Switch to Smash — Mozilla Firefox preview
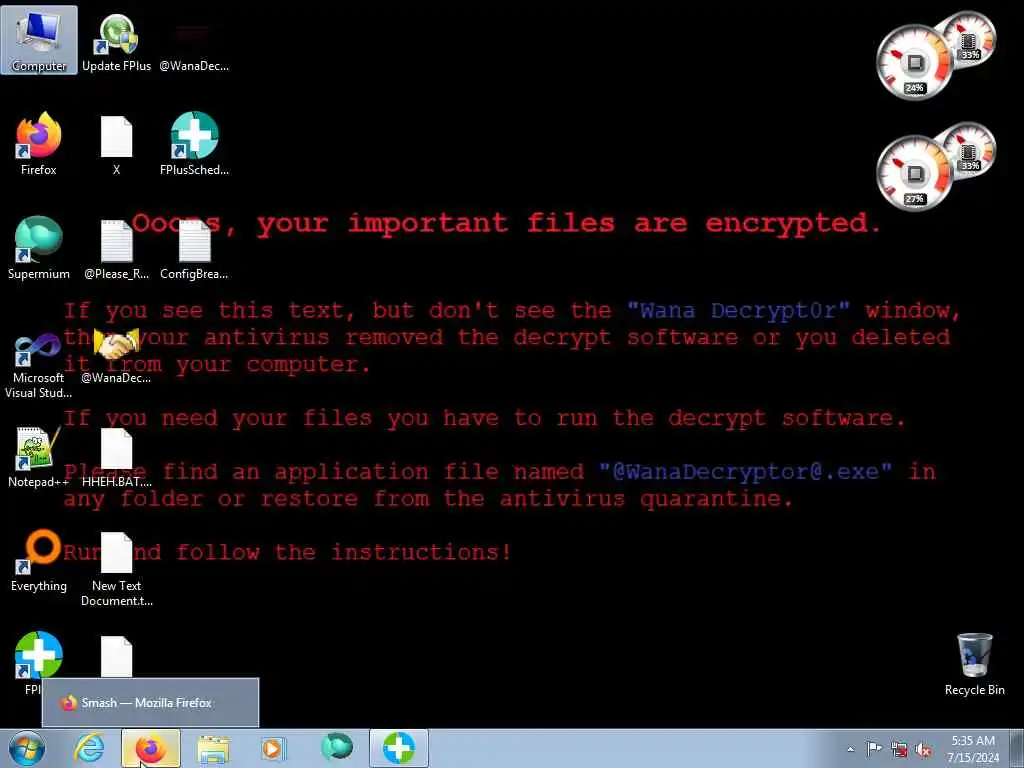The width and height of the screenshot is (1024, 768). 150,703
